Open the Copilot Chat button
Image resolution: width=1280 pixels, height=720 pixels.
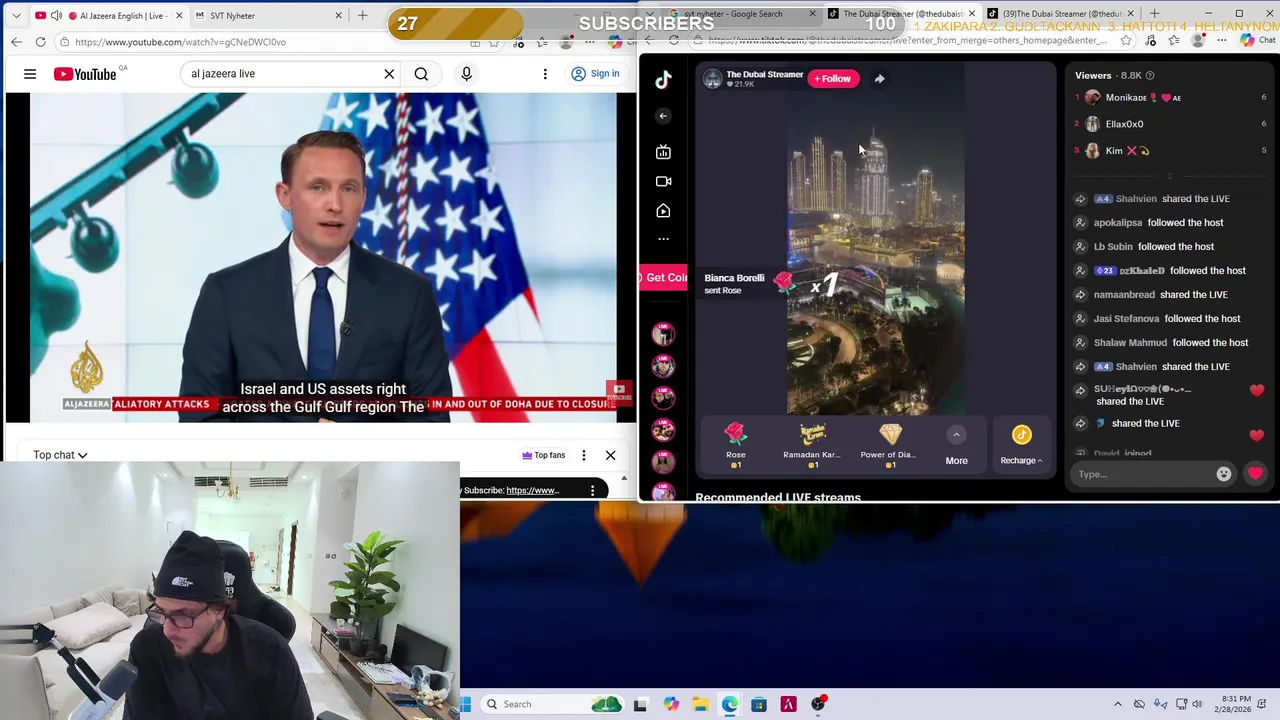pos(1255,40)
